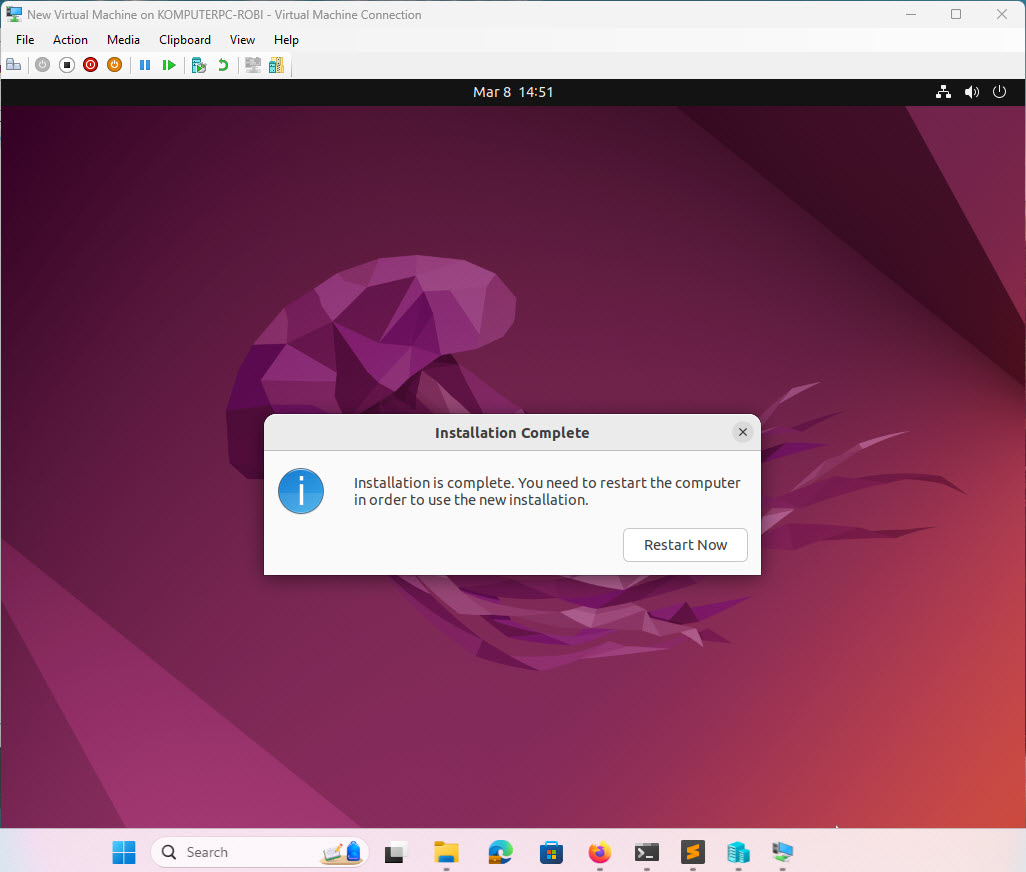This screenshot has height=872, width=1026.
Task: Launch Firefox from the taskbar
Action: [x=598, y=852]
